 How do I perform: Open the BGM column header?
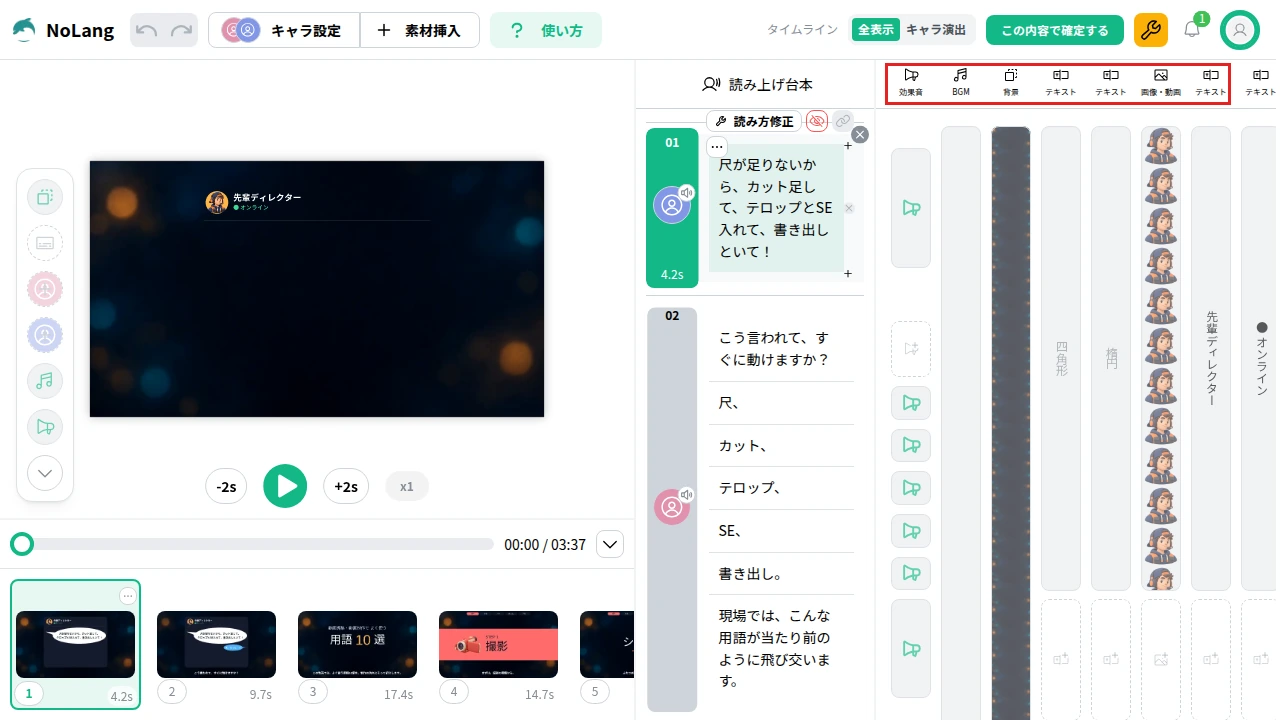tap(961, 82)
